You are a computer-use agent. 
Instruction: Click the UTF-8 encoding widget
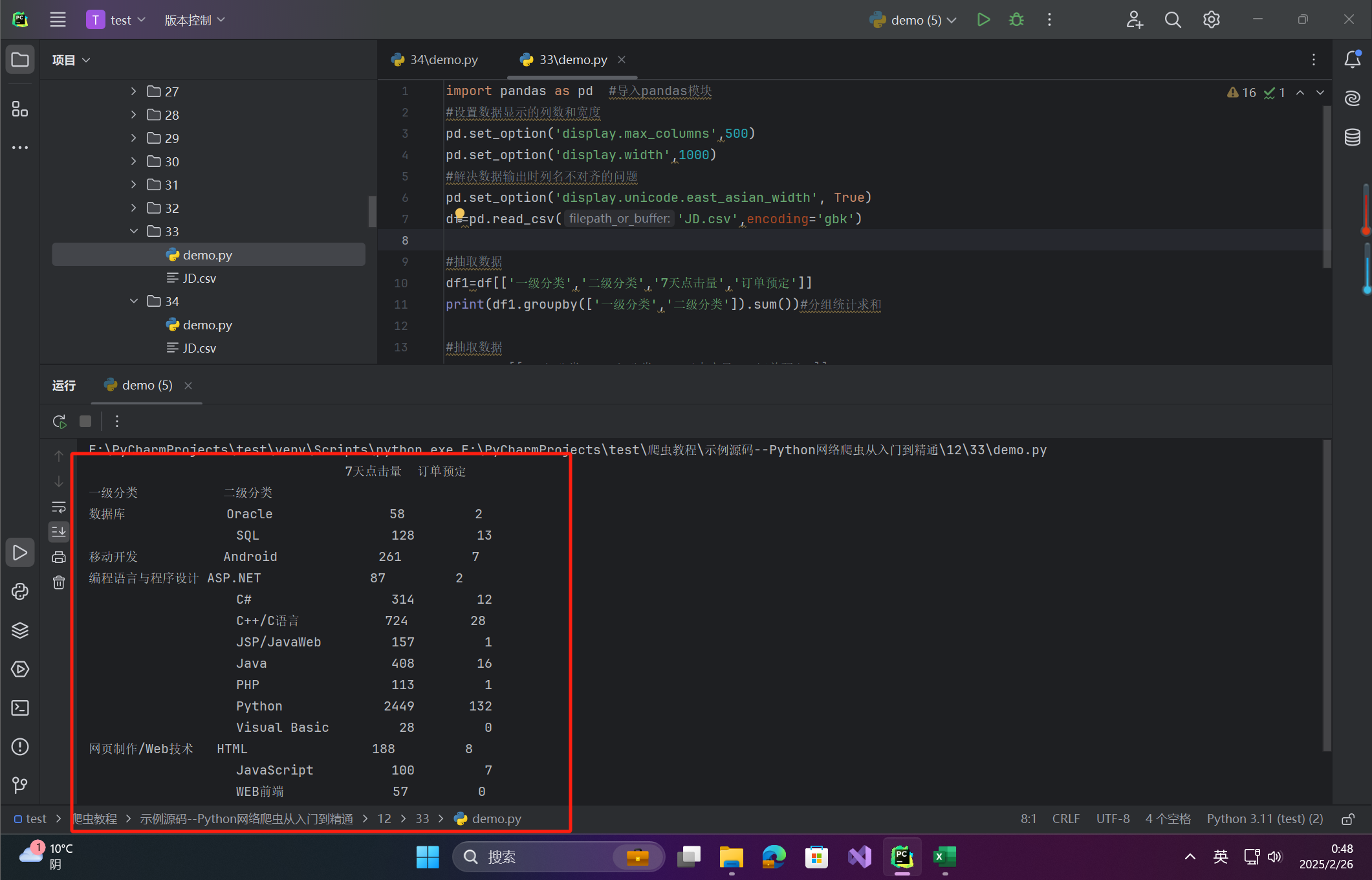(x=1113, y=819)
